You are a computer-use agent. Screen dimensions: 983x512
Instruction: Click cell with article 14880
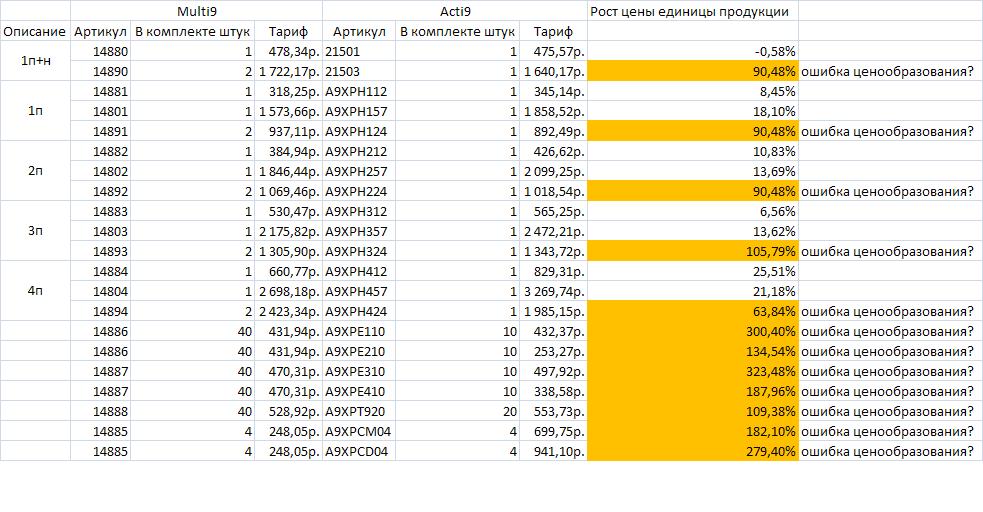[100, 51]
